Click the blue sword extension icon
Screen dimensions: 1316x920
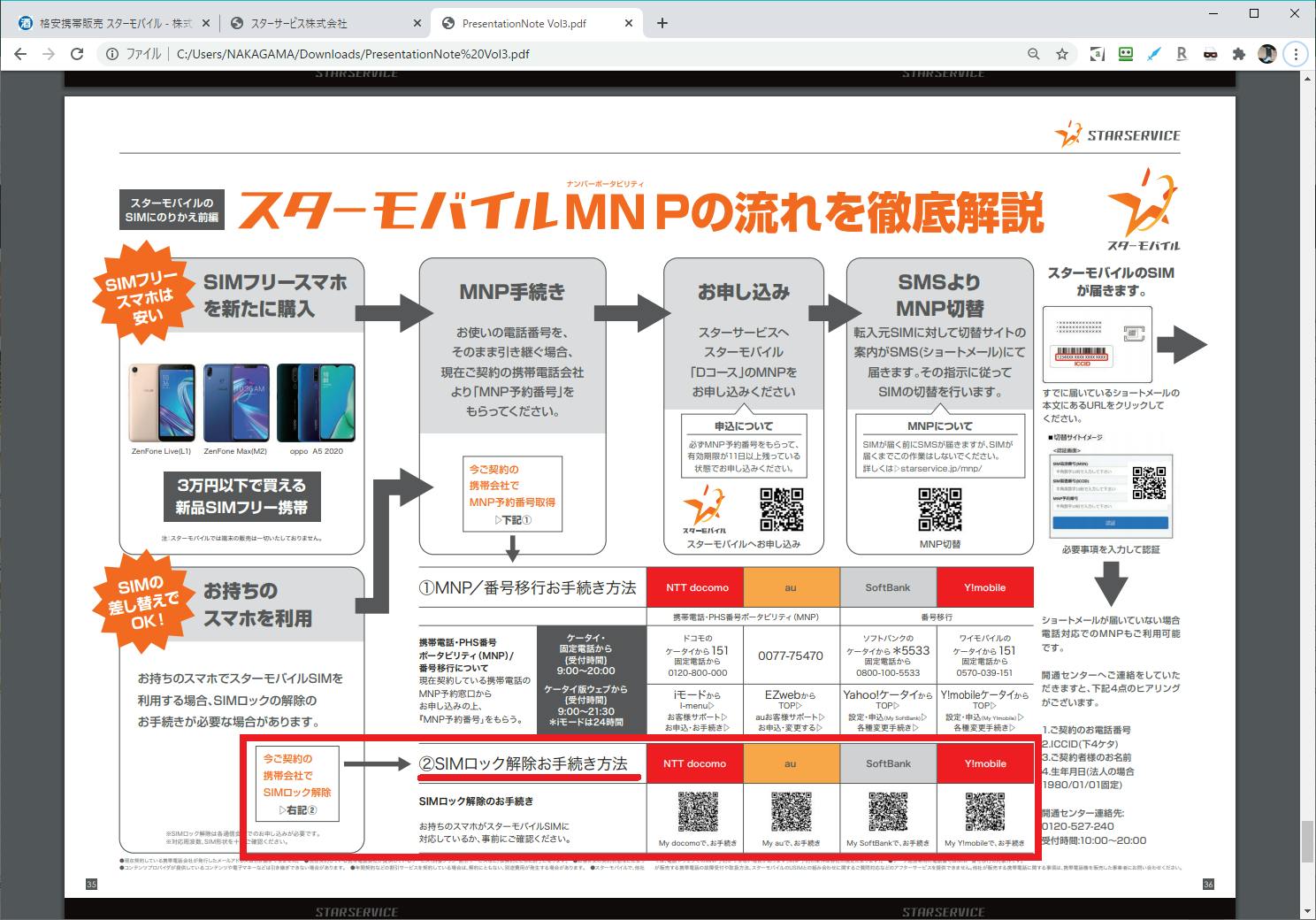pos(1153,54)
